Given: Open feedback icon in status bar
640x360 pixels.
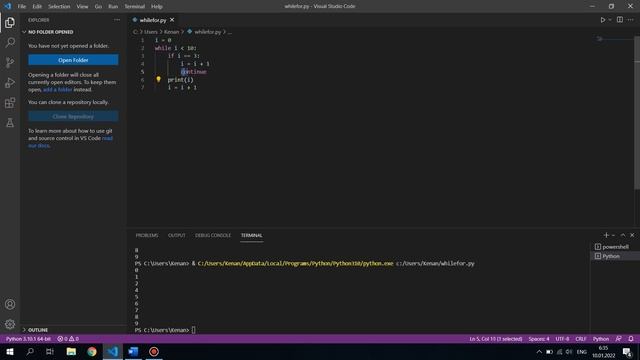Looking at the screenshot, I should (619, 339).
